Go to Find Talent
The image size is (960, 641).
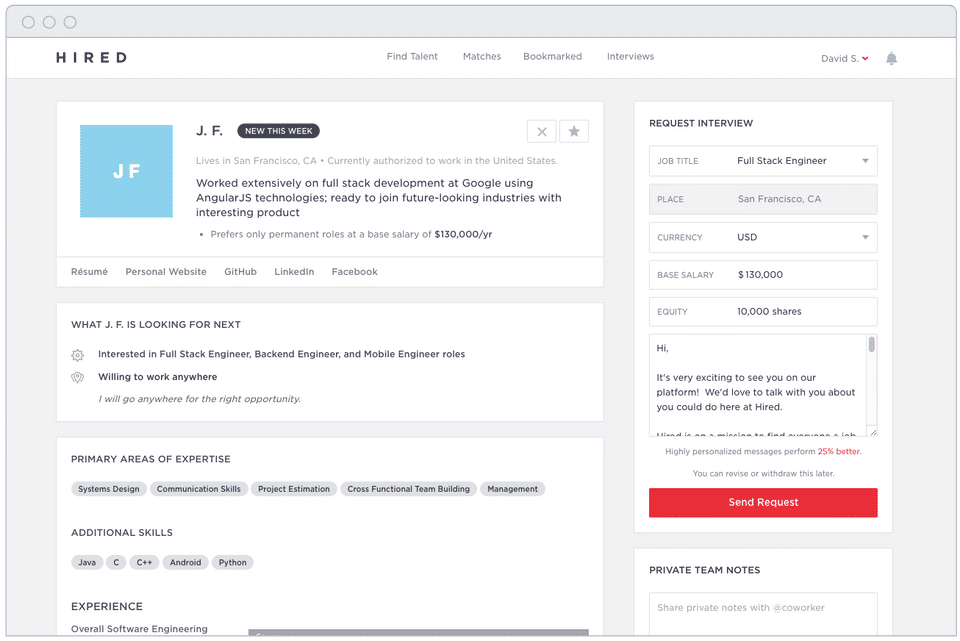click(x=412, y=56)
